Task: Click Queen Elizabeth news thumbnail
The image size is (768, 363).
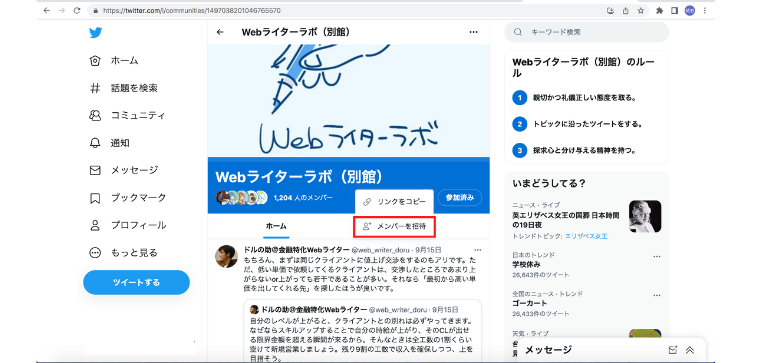Action: (645, 216)
